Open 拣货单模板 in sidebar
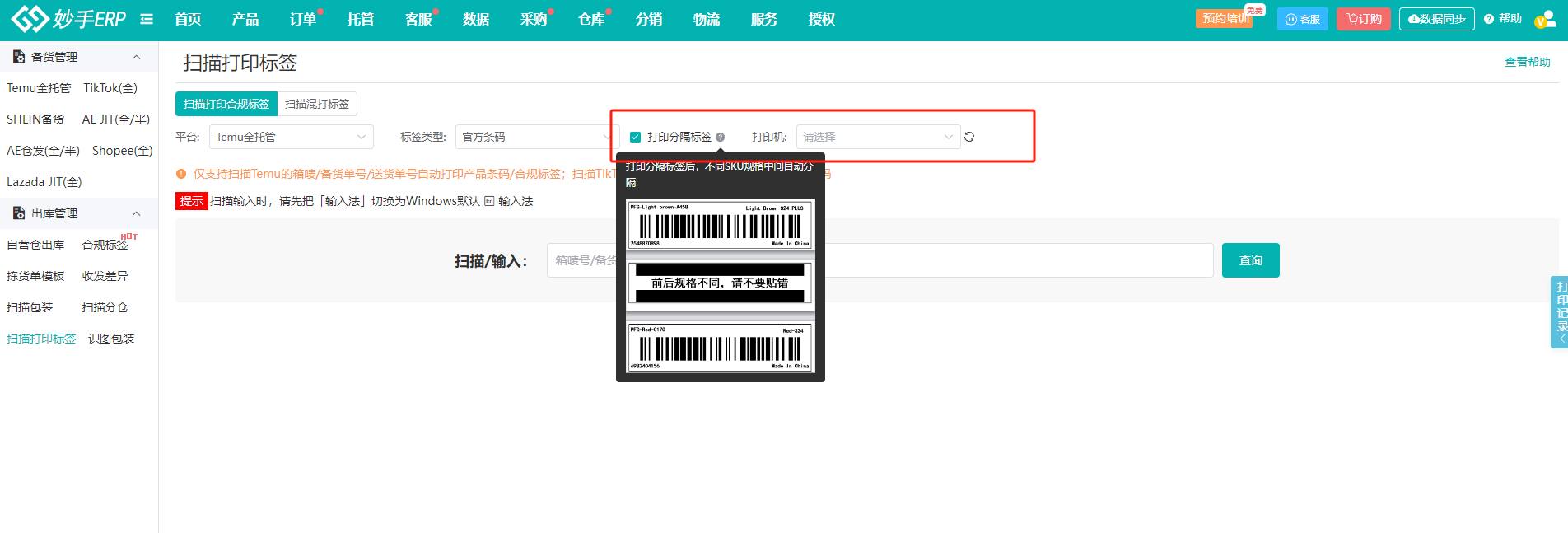The height and width of the screenshot is (533, 1568). (x=35, y=276)
